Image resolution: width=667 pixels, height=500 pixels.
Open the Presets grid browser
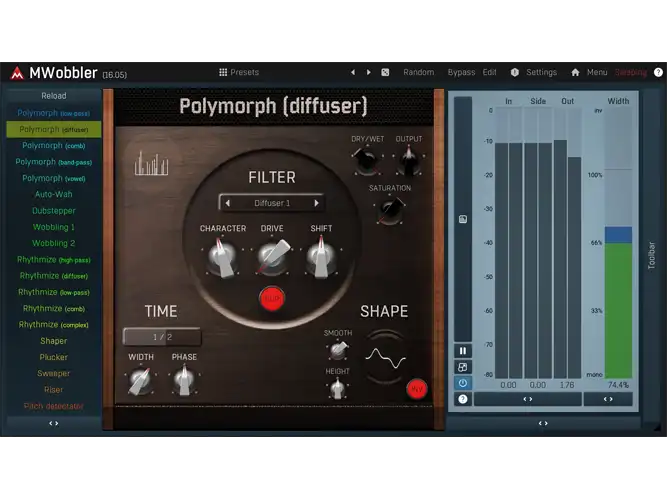pyautogui.click(x=239, y=72)
